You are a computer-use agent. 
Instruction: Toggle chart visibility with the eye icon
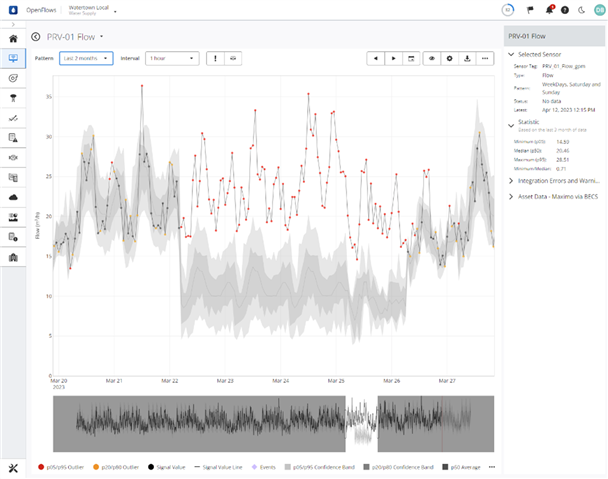click(431, 58)
